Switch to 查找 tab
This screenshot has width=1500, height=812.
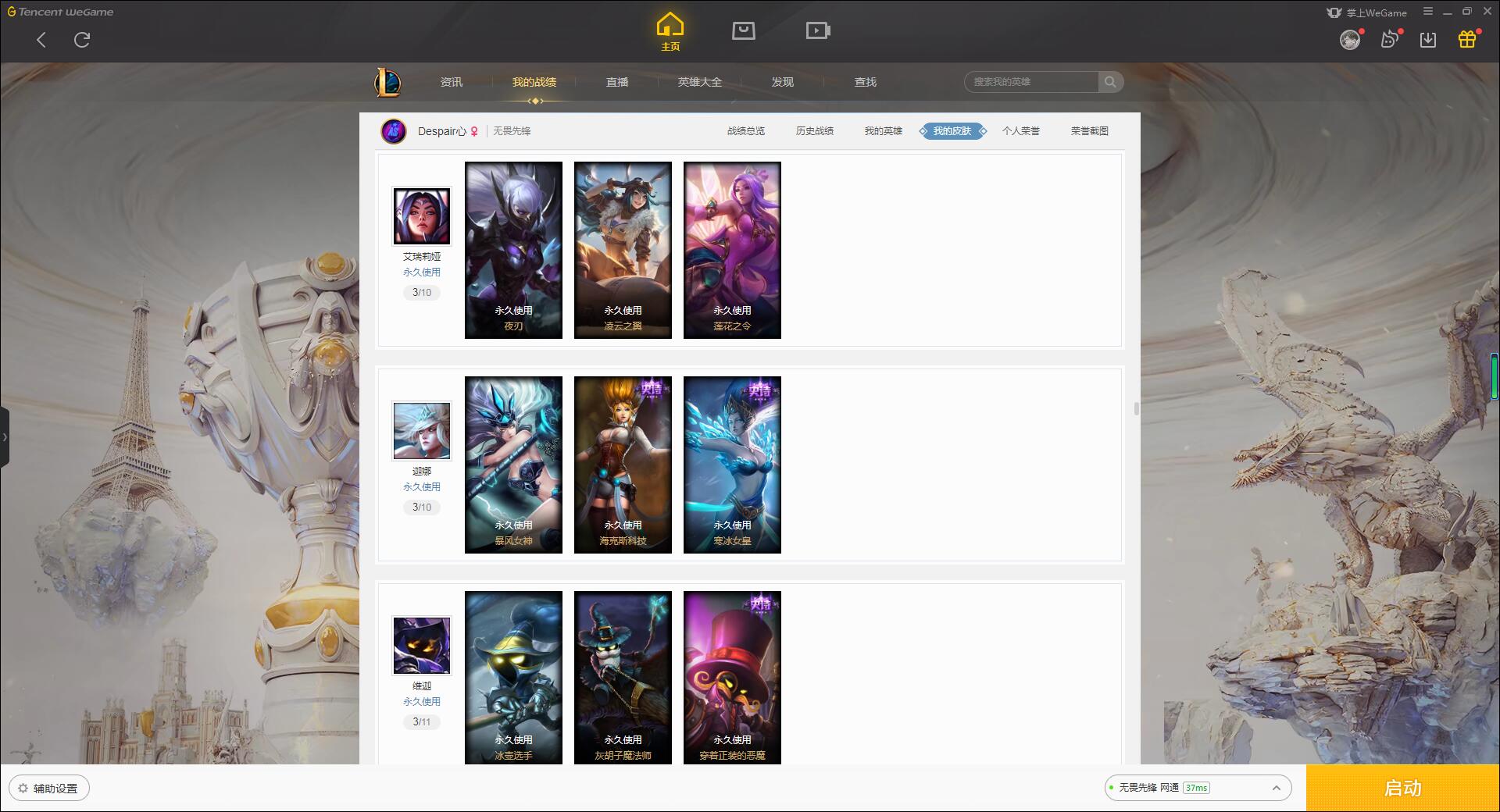click(x=866, y=82)
